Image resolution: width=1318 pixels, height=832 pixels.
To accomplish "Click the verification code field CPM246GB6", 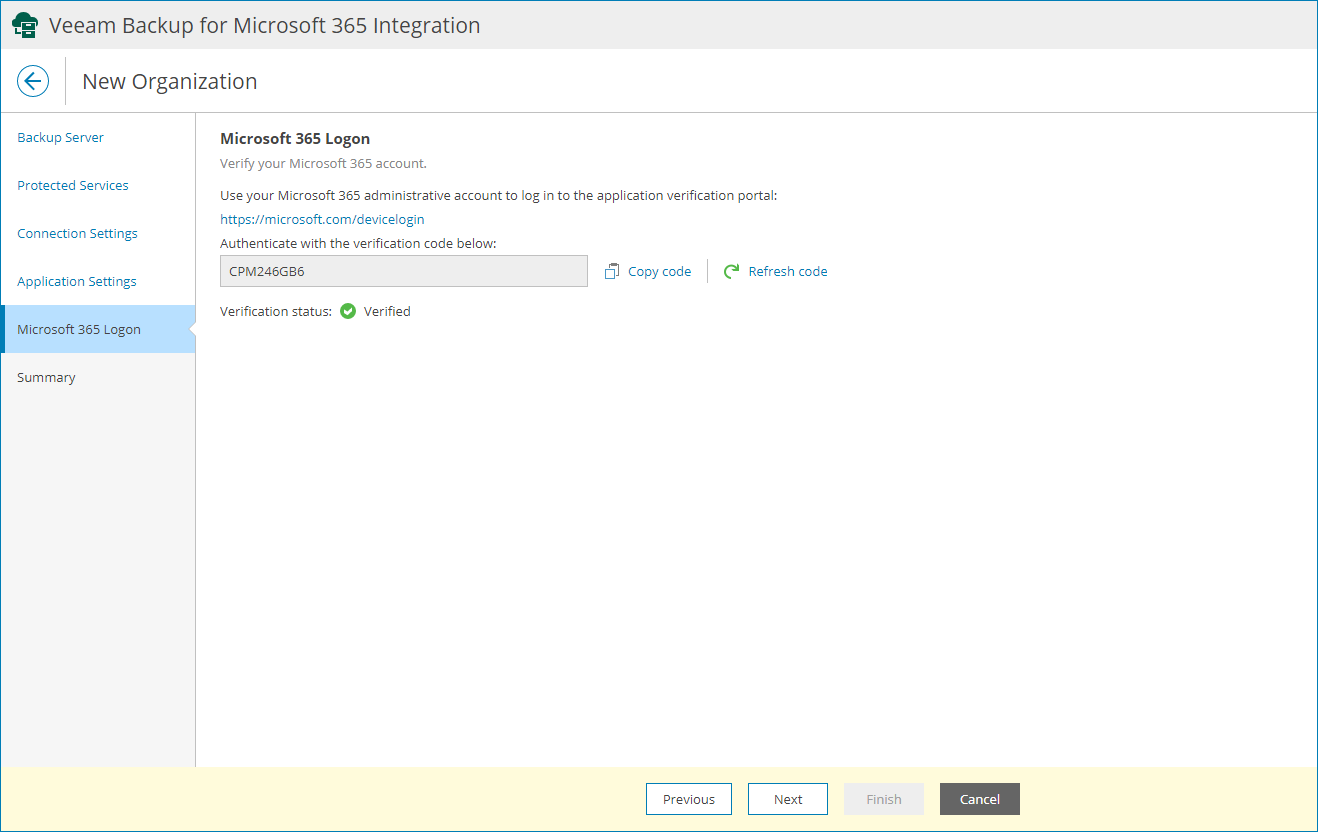I will click(404, 271).
